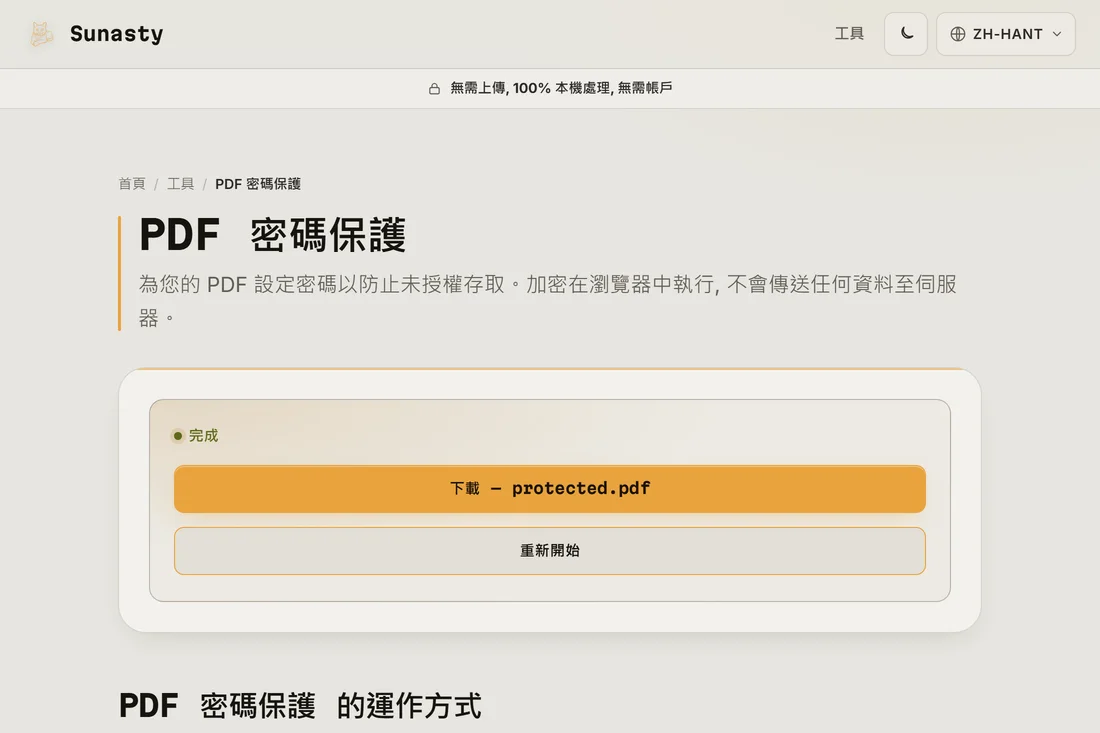Click the PDF 密碼保護 breadcrumb item
Viewport: 1100px width, 733px height.
[x=257, y=184]
